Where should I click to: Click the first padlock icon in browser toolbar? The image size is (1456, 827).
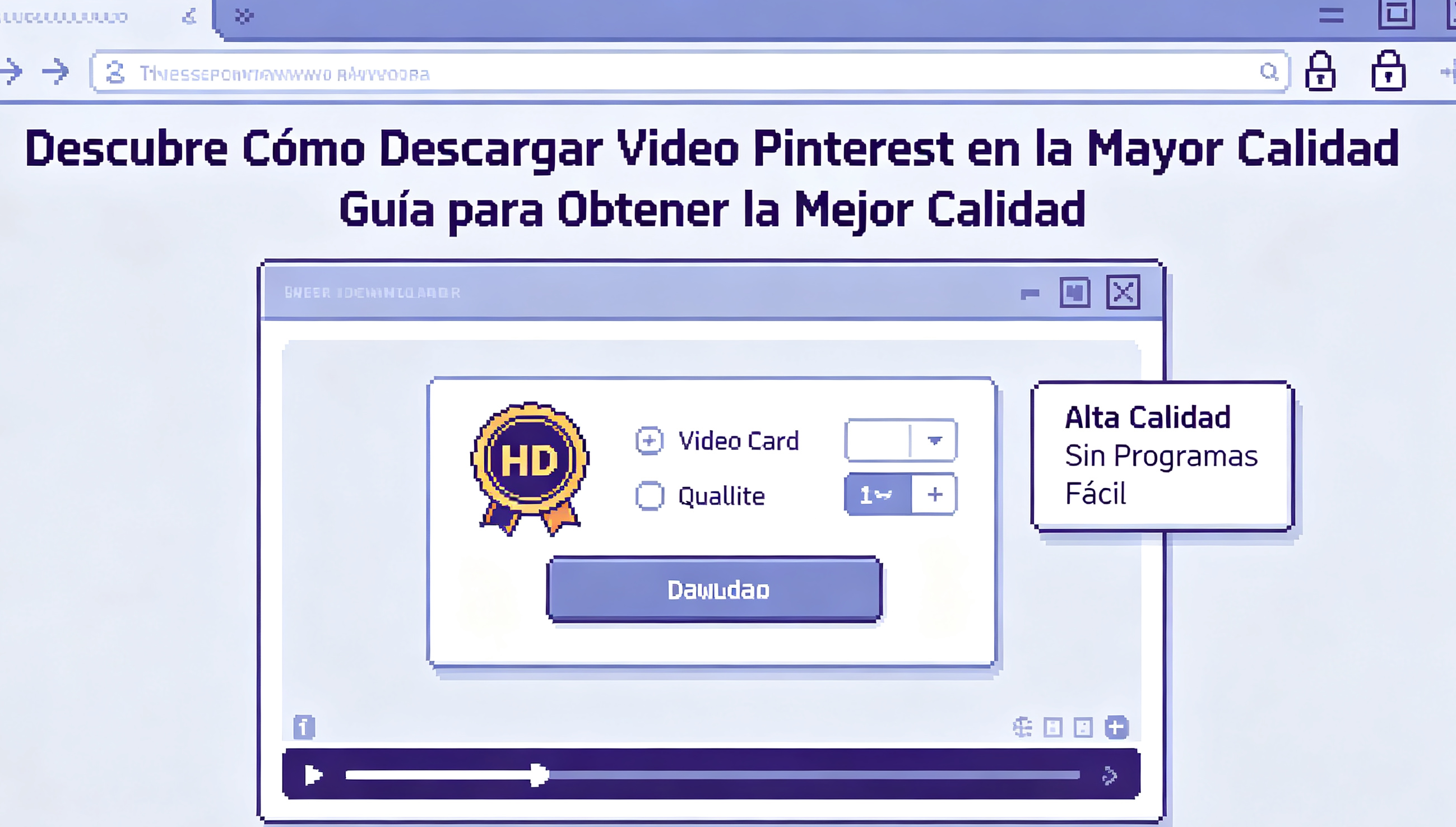[1320, 71]
